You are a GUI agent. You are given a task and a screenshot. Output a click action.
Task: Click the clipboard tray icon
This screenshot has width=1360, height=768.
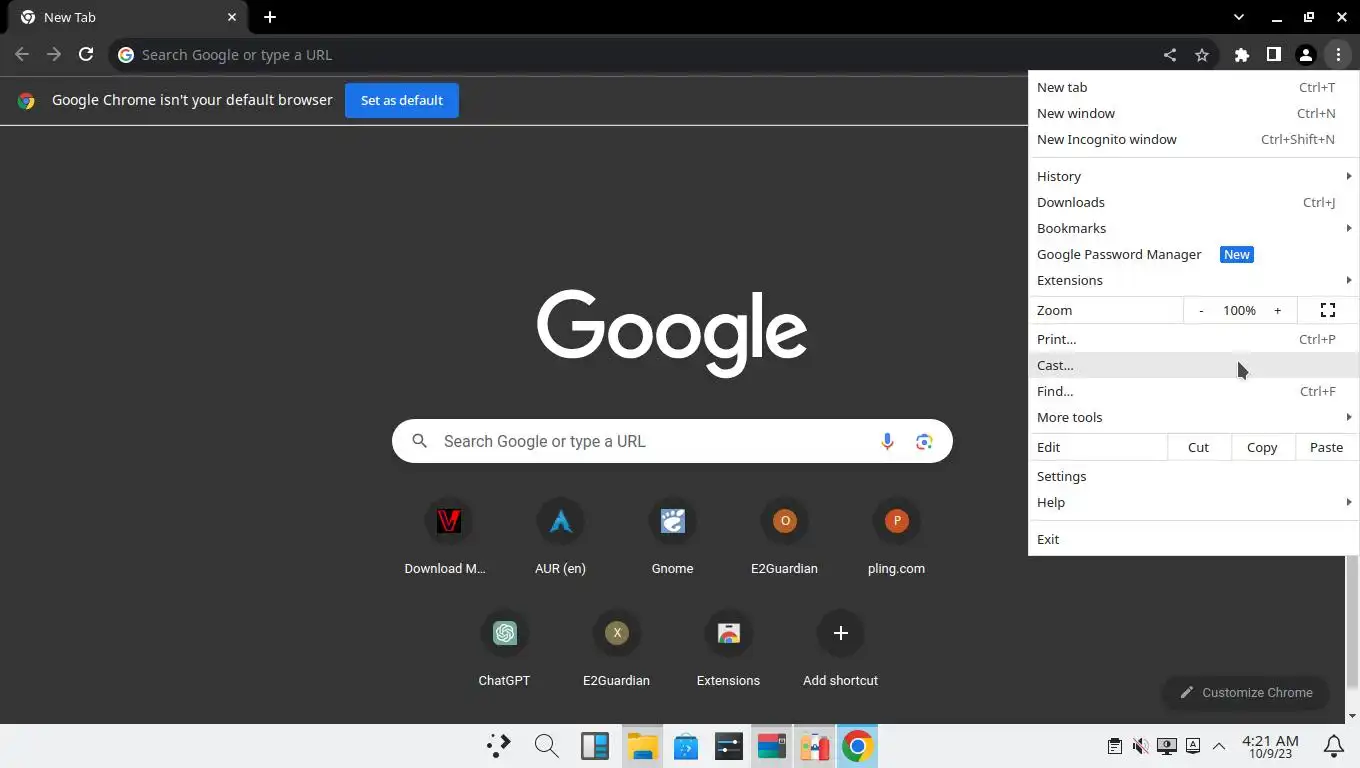click(1114, 746)
